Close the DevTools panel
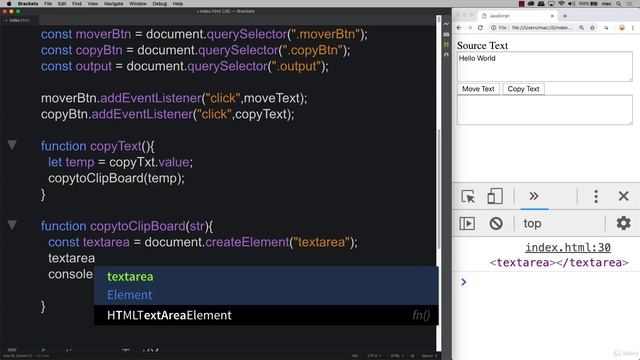 tap(623, 196)
